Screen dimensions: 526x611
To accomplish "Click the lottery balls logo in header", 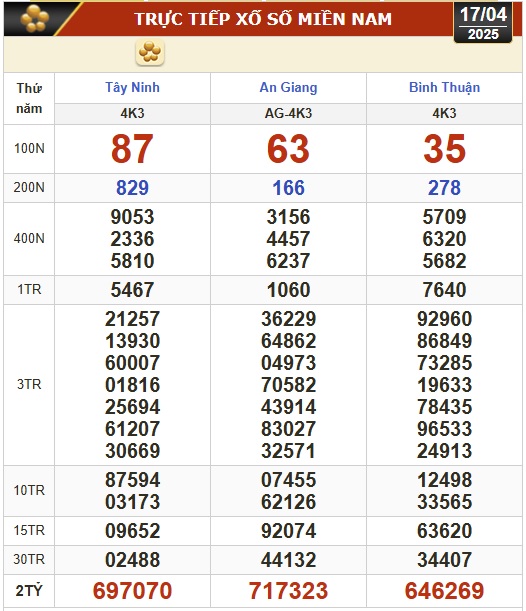I will point(35,18).
